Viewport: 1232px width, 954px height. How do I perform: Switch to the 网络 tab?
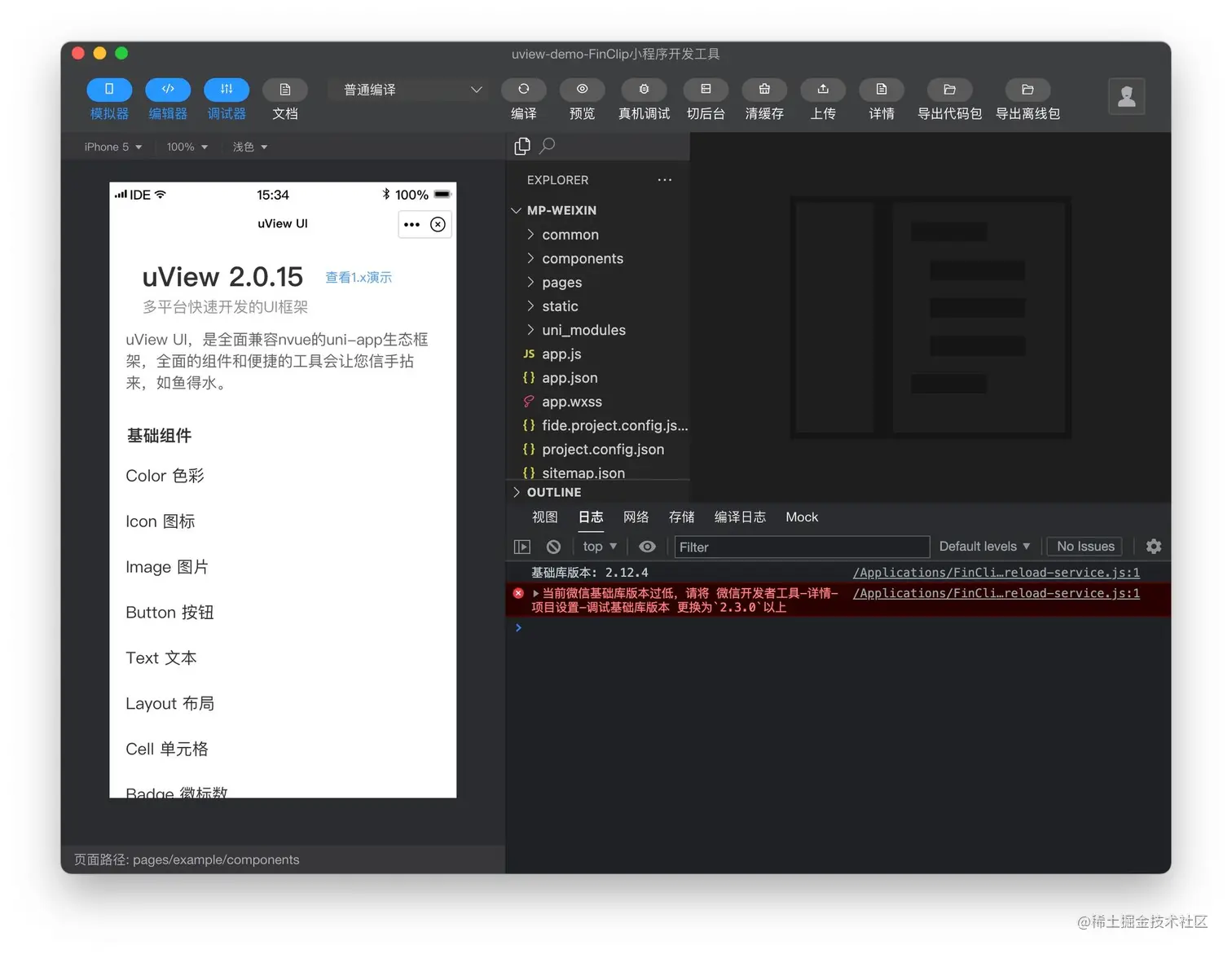636,517
